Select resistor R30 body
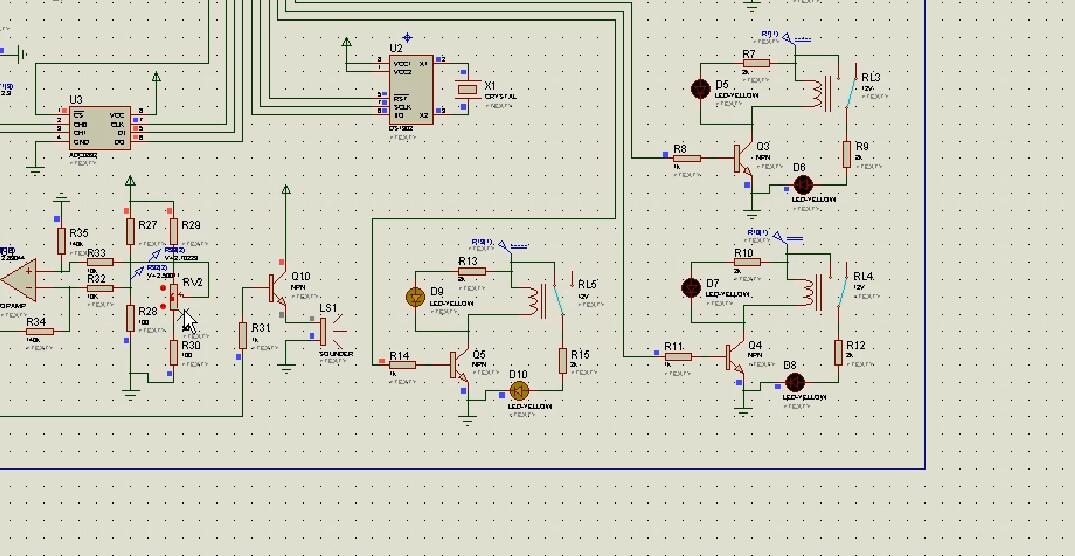 (x=174, y=352)
